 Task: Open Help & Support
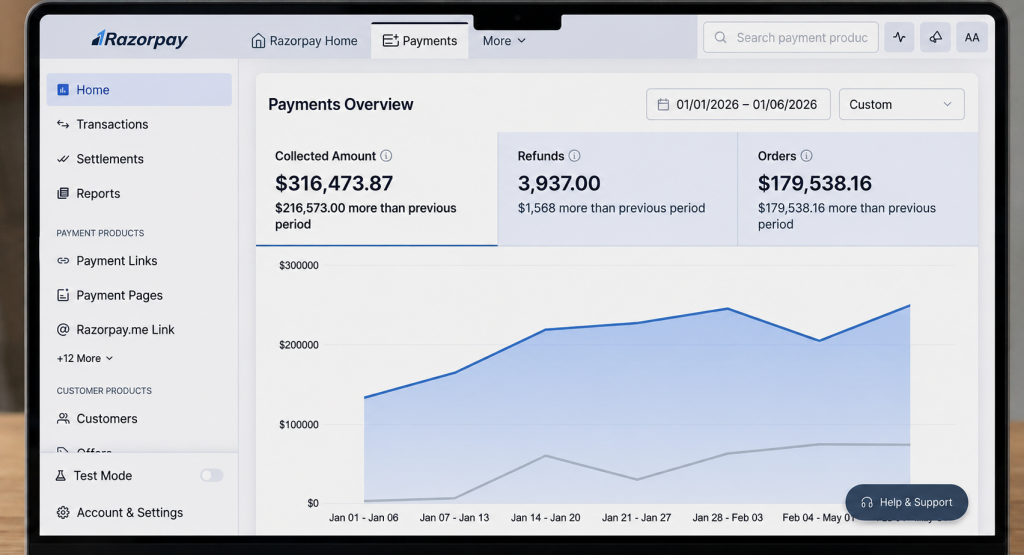coord(906,502)
